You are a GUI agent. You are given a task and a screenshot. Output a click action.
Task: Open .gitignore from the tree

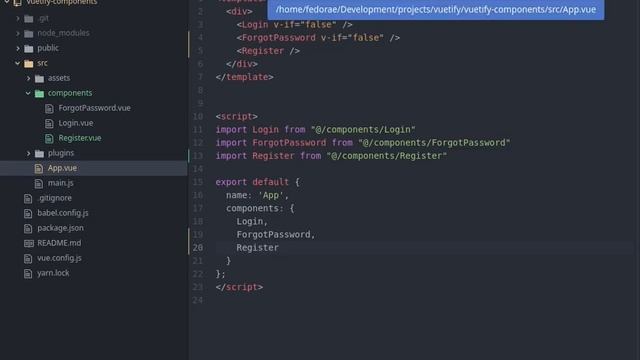click(x=55, y=198)
